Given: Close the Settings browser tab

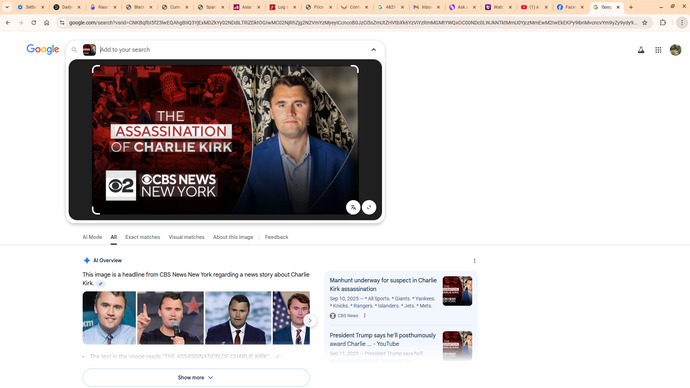Looking at the screenshot, I should (43, 7).
